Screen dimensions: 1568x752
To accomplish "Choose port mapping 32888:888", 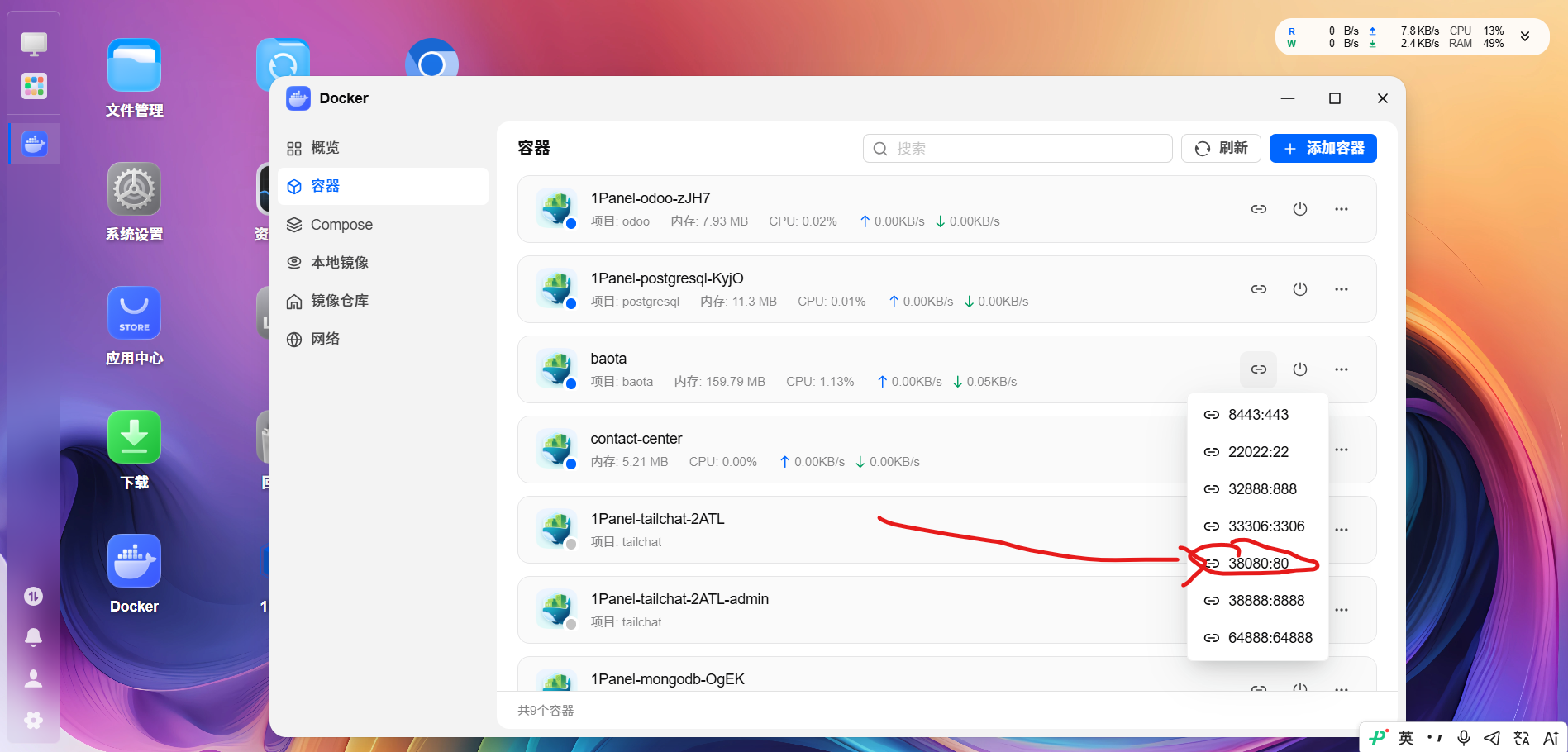I will click(x=1257, y=489).
